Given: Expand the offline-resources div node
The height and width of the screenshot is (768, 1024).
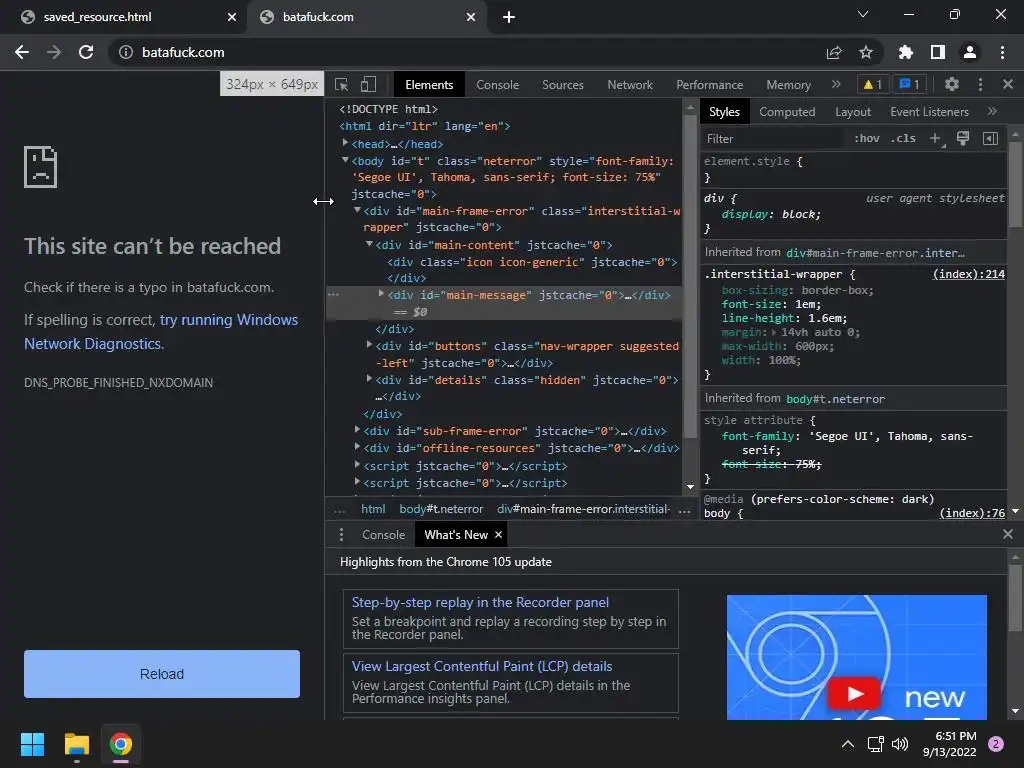Looking at the screenshot, I should coord(357,447).
